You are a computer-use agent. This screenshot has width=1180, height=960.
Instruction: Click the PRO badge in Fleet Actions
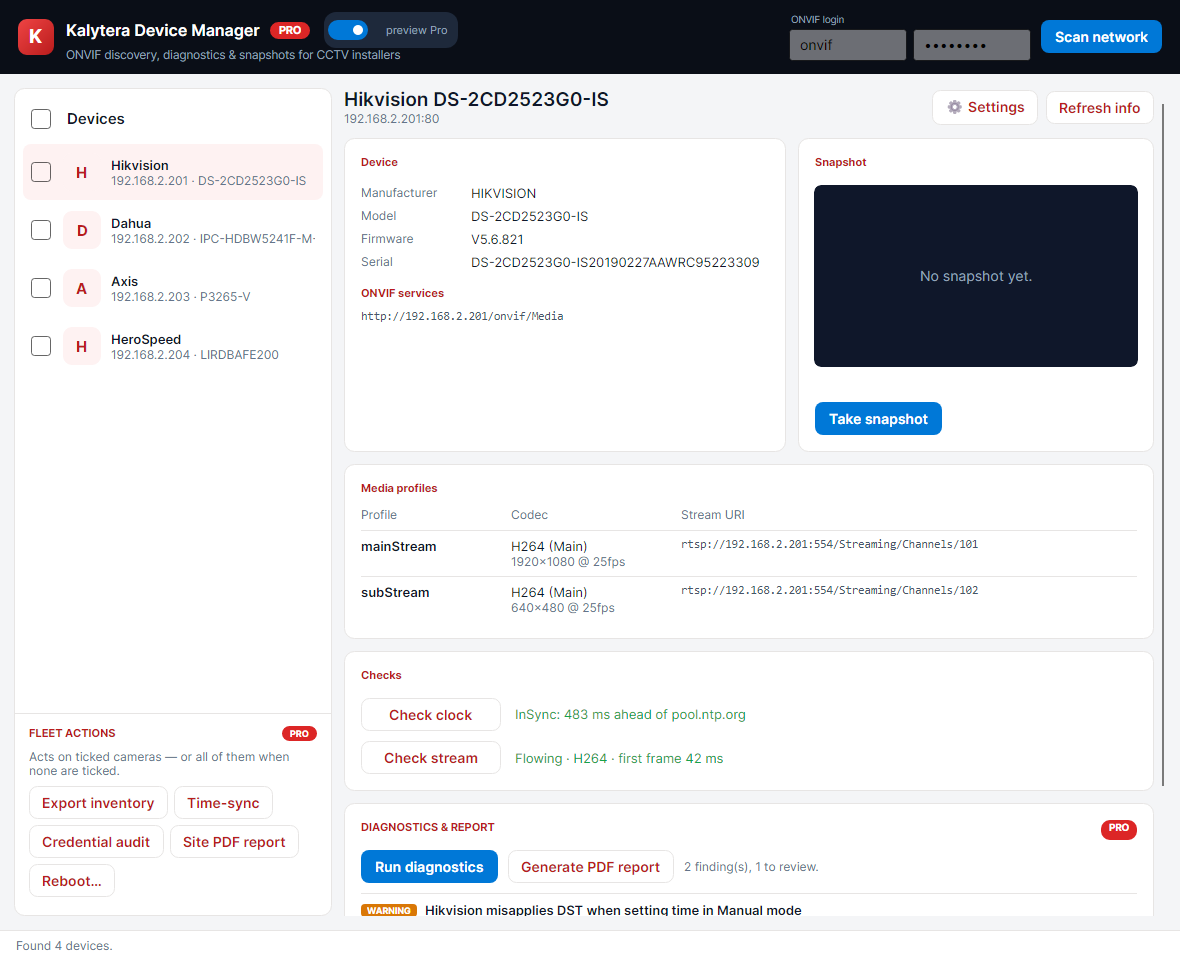[299, 734]
